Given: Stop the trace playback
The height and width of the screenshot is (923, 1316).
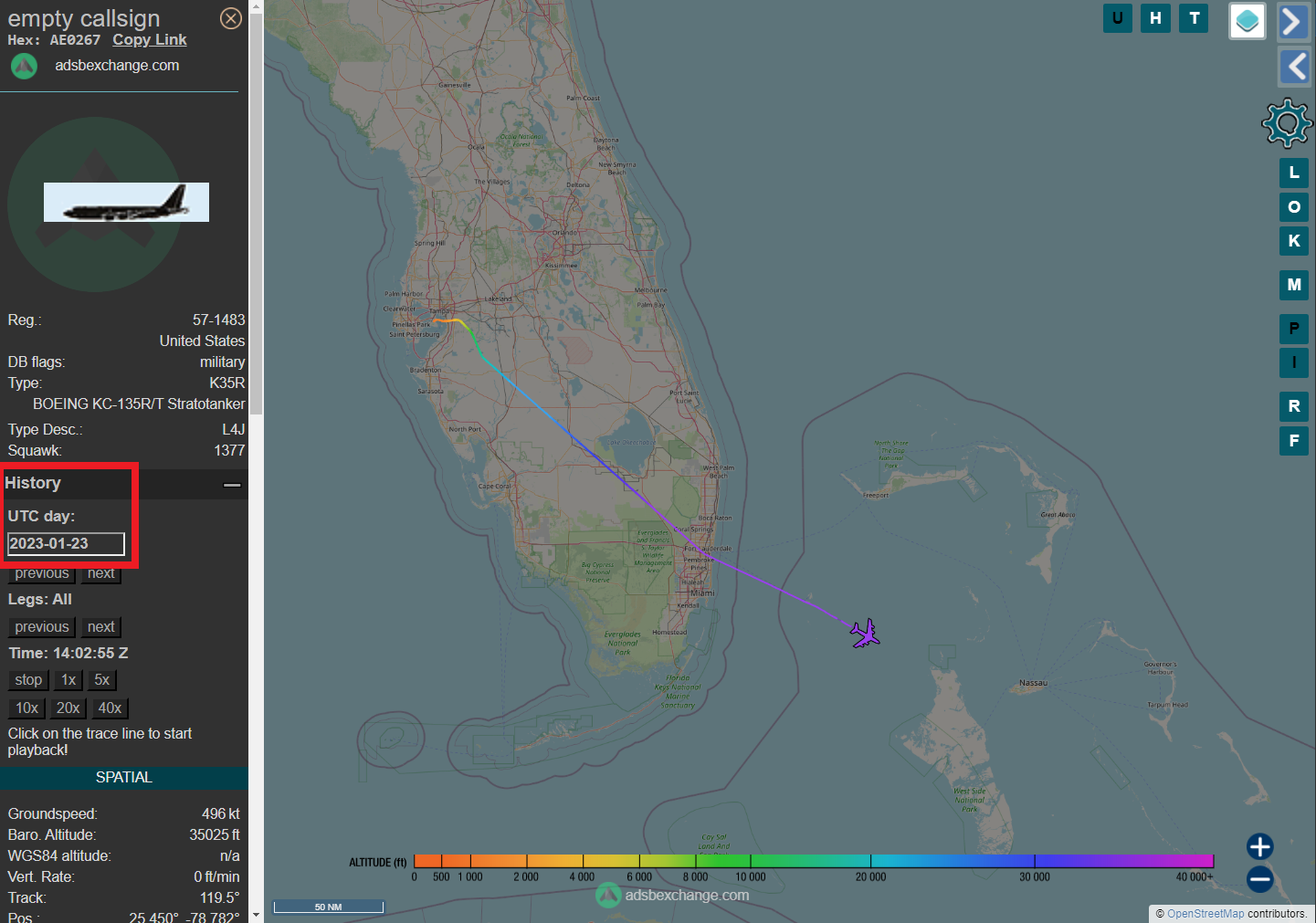Looking at the screenshot, I should point(28,680).
